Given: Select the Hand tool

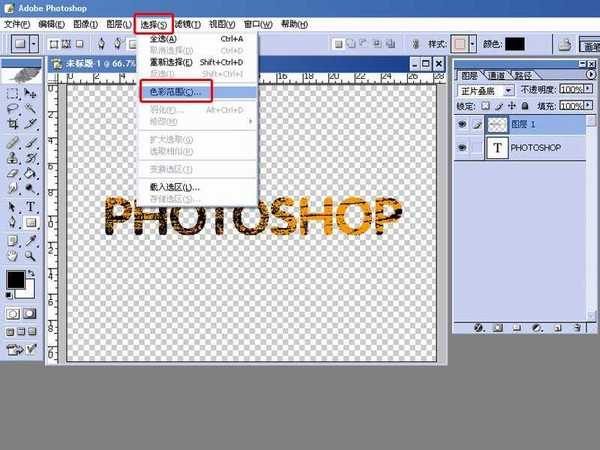Looking at the screenshot, I should click(13, 256).
